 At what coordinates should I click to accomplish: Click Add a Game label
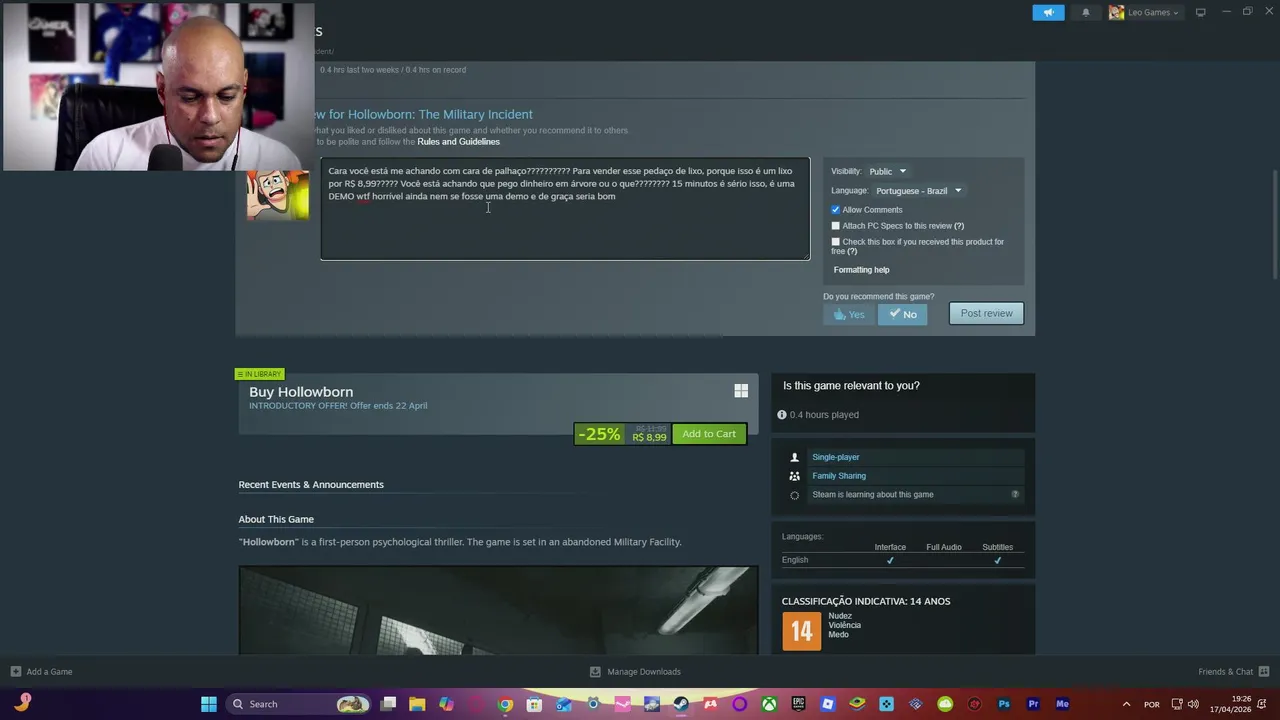(x=49, y=672)
